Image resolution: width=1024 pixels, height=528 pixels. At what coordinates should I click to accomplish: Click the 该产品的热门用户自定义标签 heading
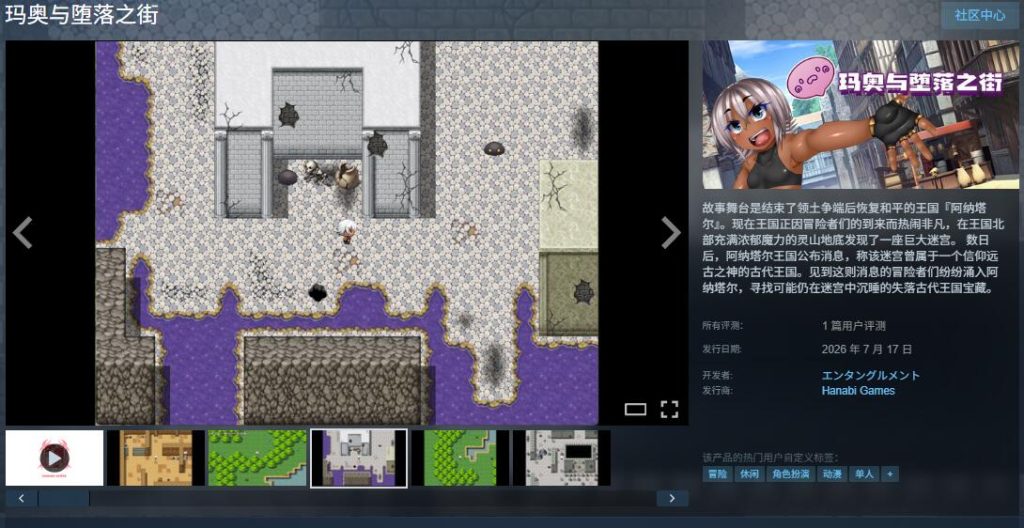coord(769,457)
